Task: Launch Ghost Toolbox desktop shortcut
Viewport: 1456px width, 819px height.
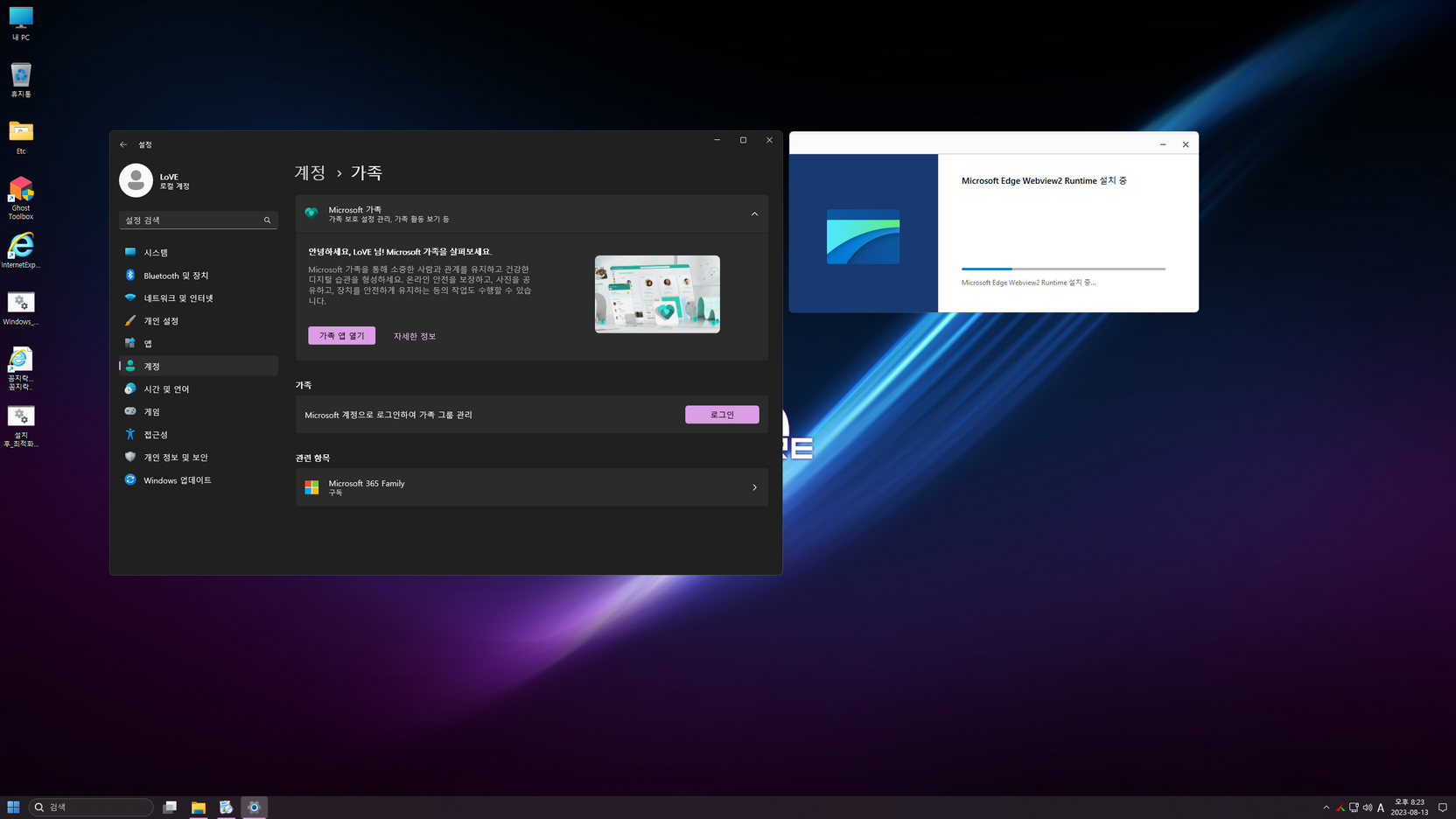Action: coord(21,198)
